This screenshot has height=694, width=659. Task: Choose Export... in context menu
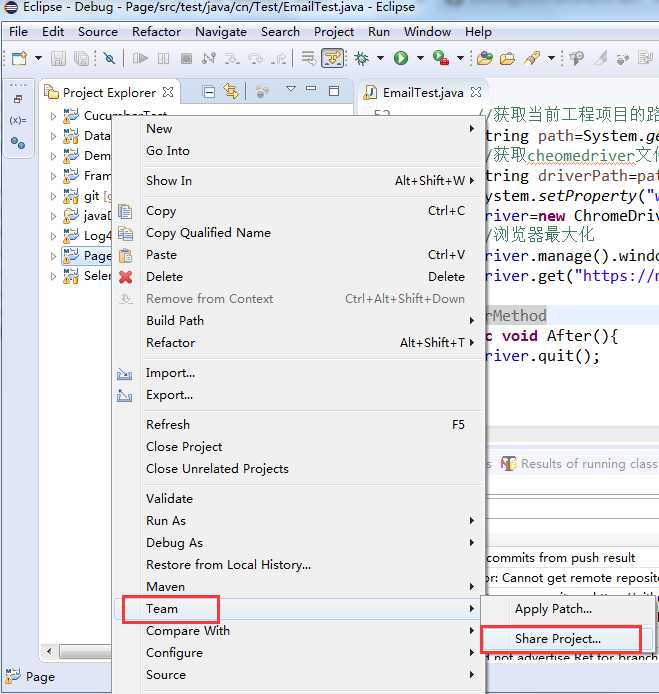pyautogui.click(x=298, y=395)
